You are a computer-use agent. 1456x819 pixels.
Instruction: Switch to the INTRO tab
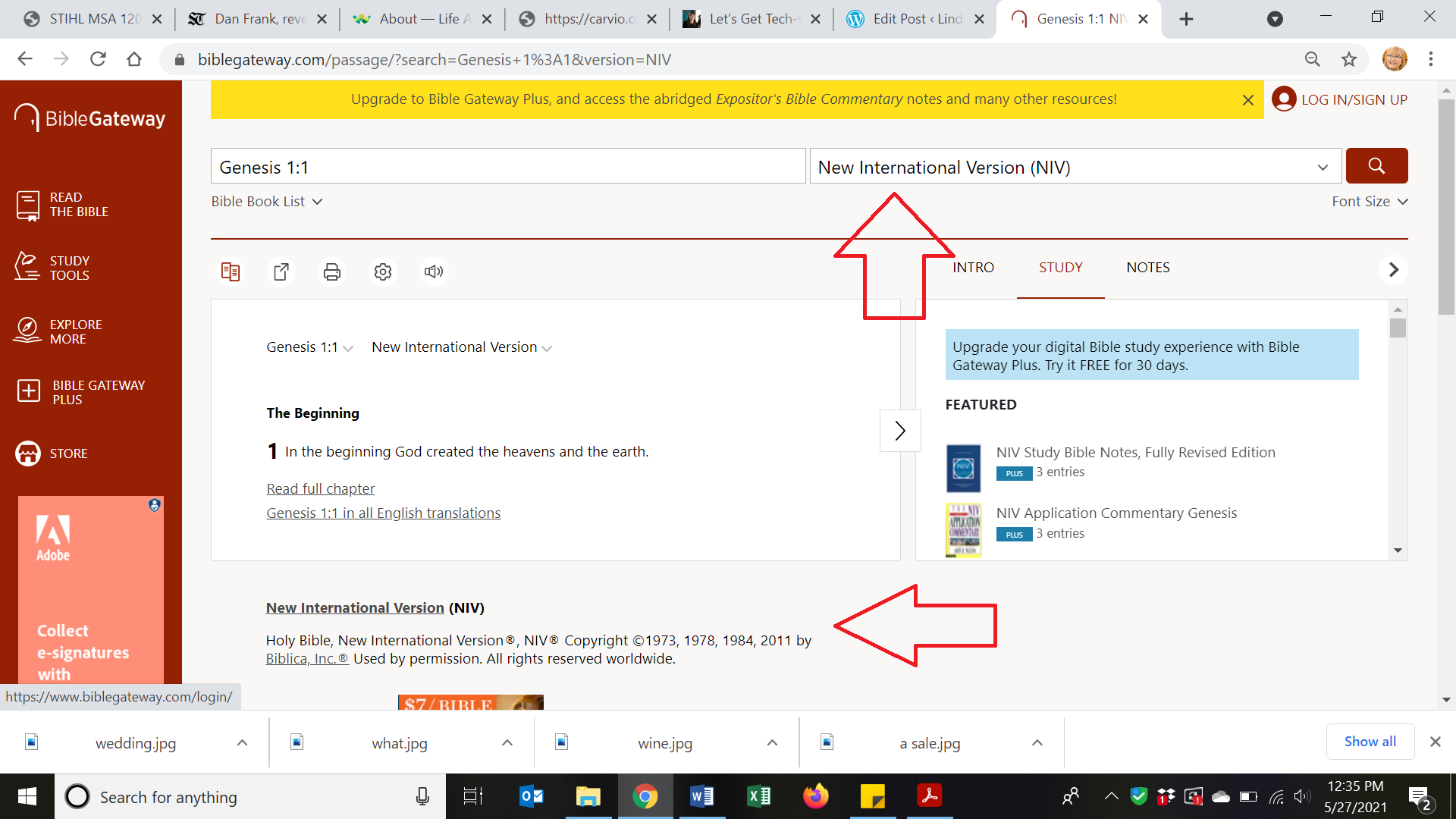pyautogui.click(x=973, y=268)
